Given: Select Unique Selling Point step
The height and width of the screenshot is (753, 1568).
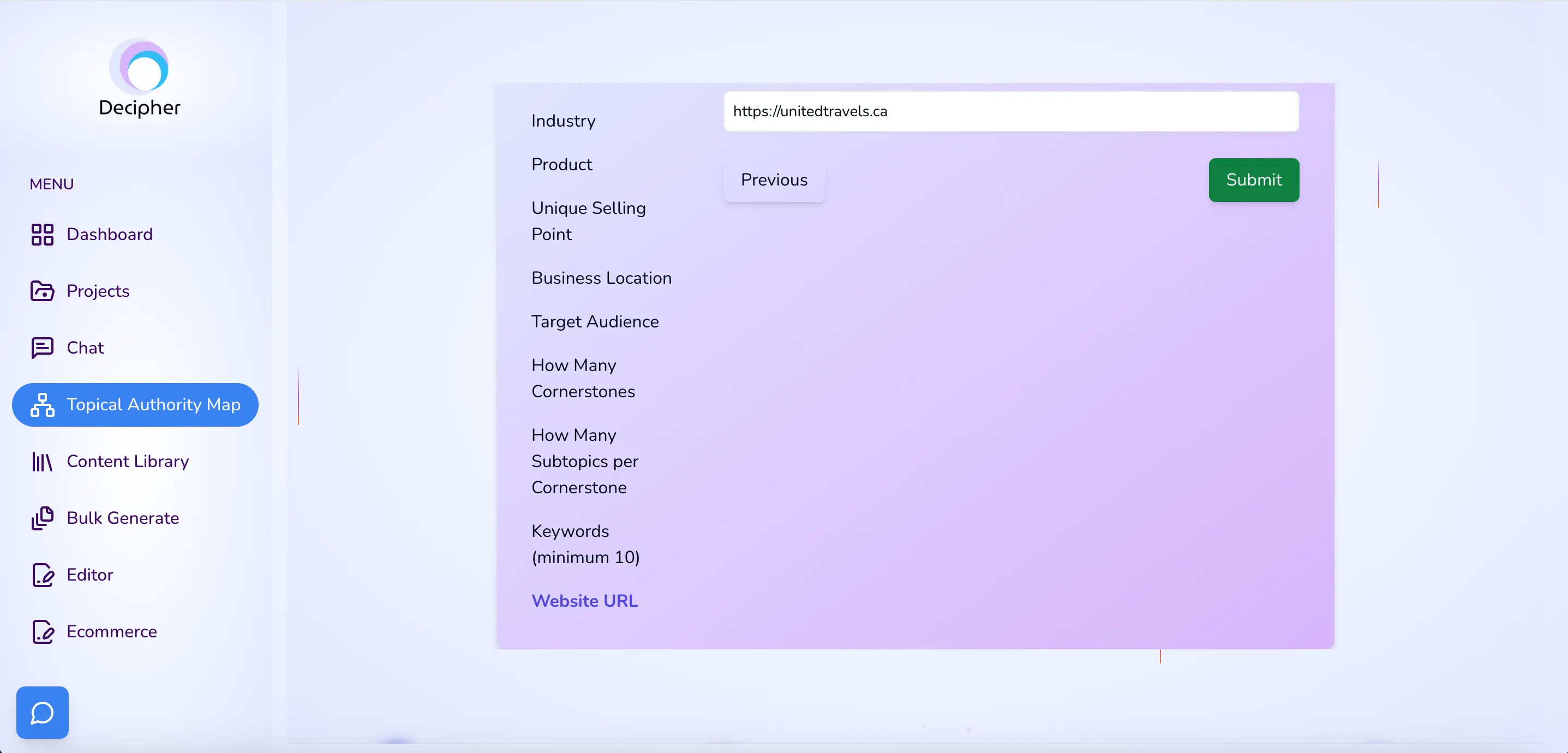Looking at the screenshot, I should click(x=588, y=221).
